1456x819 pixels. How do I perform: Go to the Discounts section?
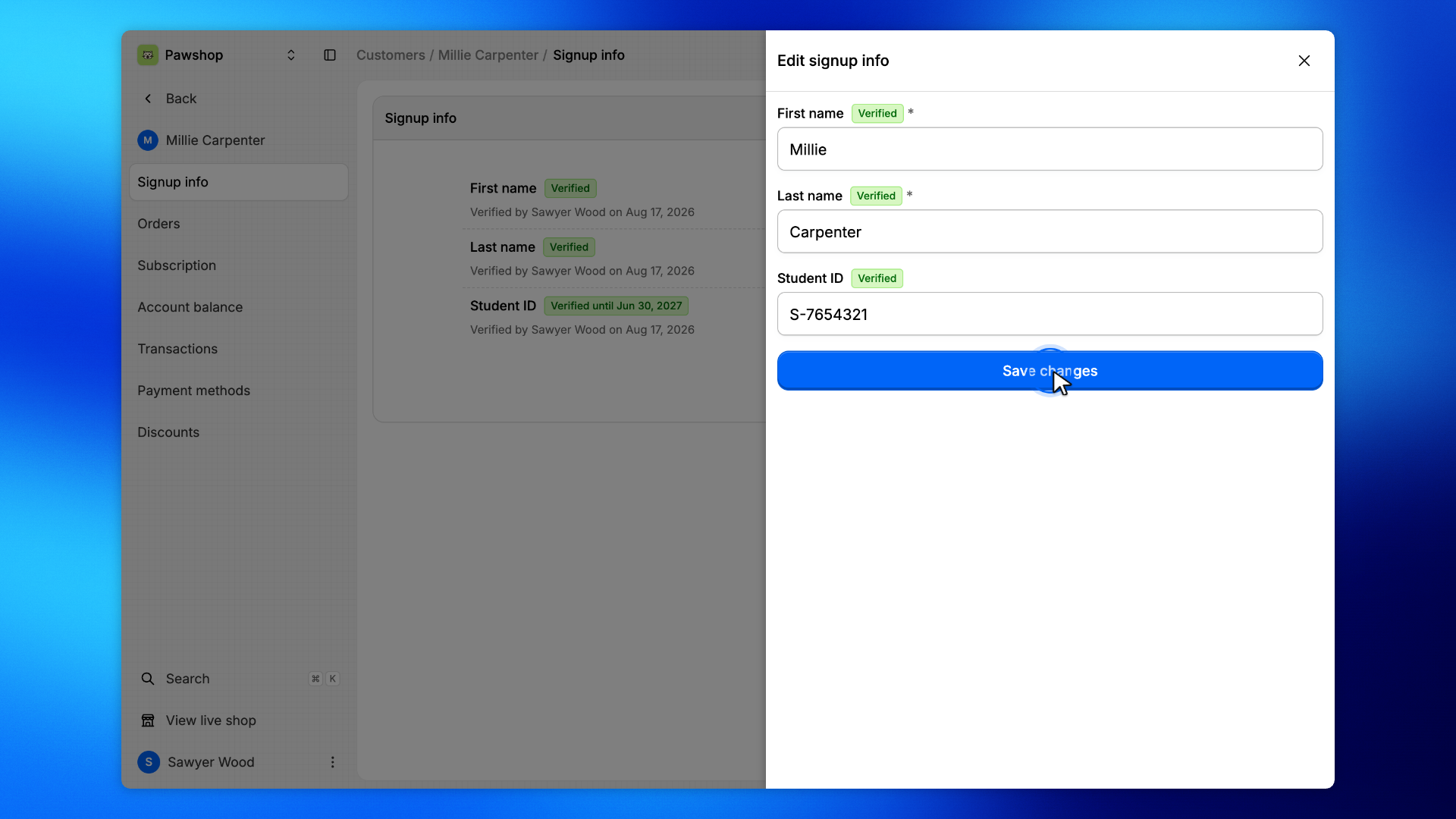click(x=239, y=432)
